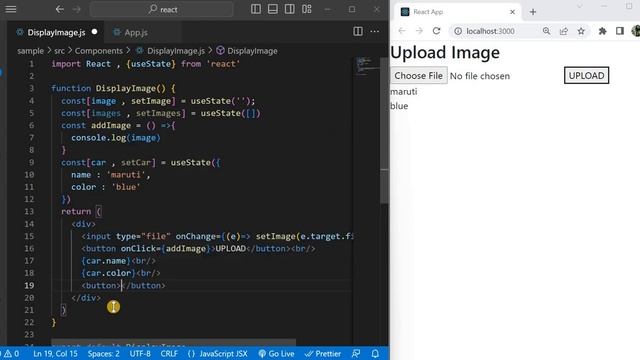
Task: Click the 'blue' text on the web page
Action: (x=399, y=106)
